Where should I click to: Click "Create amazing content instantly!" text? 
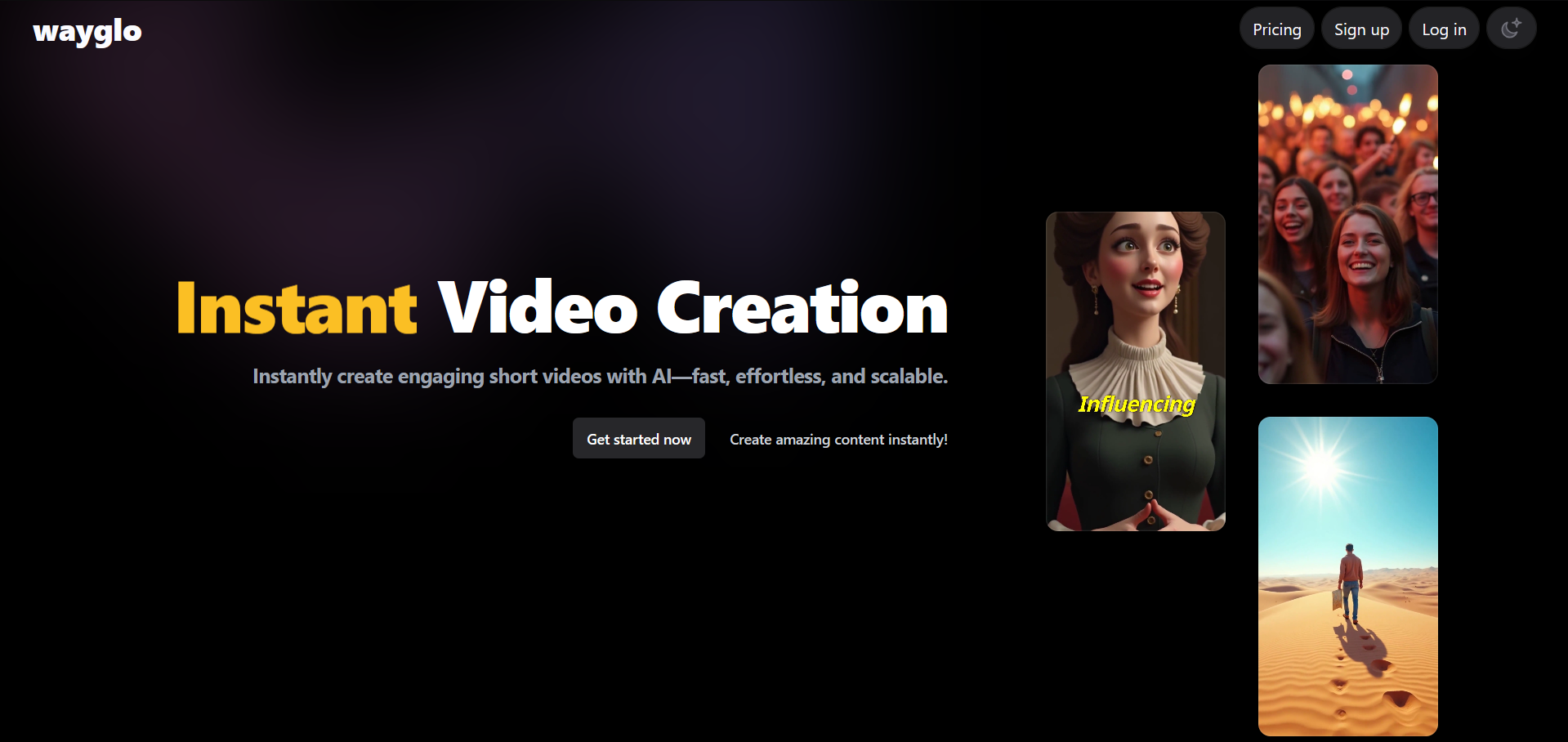click(x=838, y=440)
